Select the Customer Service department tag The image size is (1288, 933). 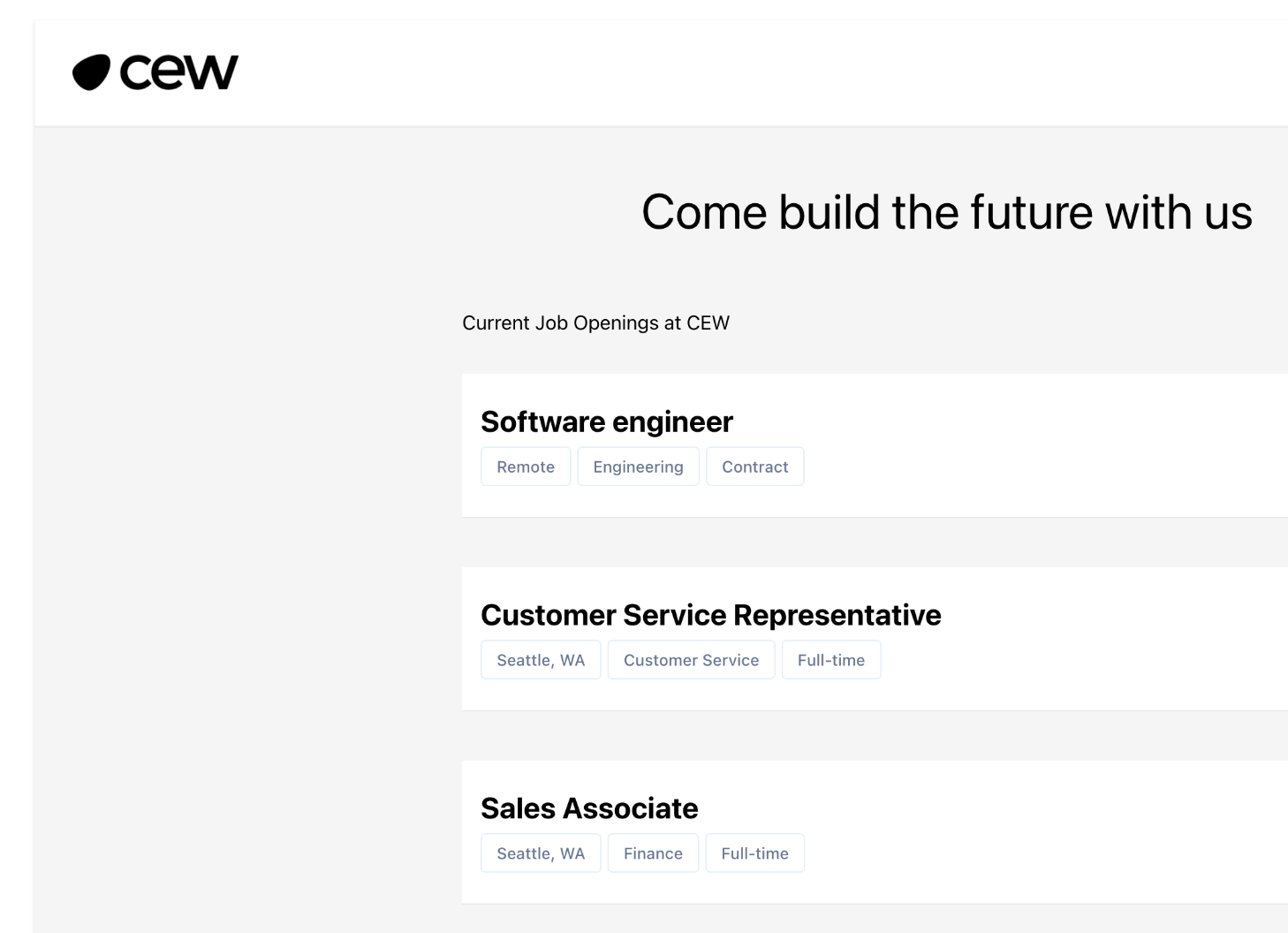pos(691,660)
